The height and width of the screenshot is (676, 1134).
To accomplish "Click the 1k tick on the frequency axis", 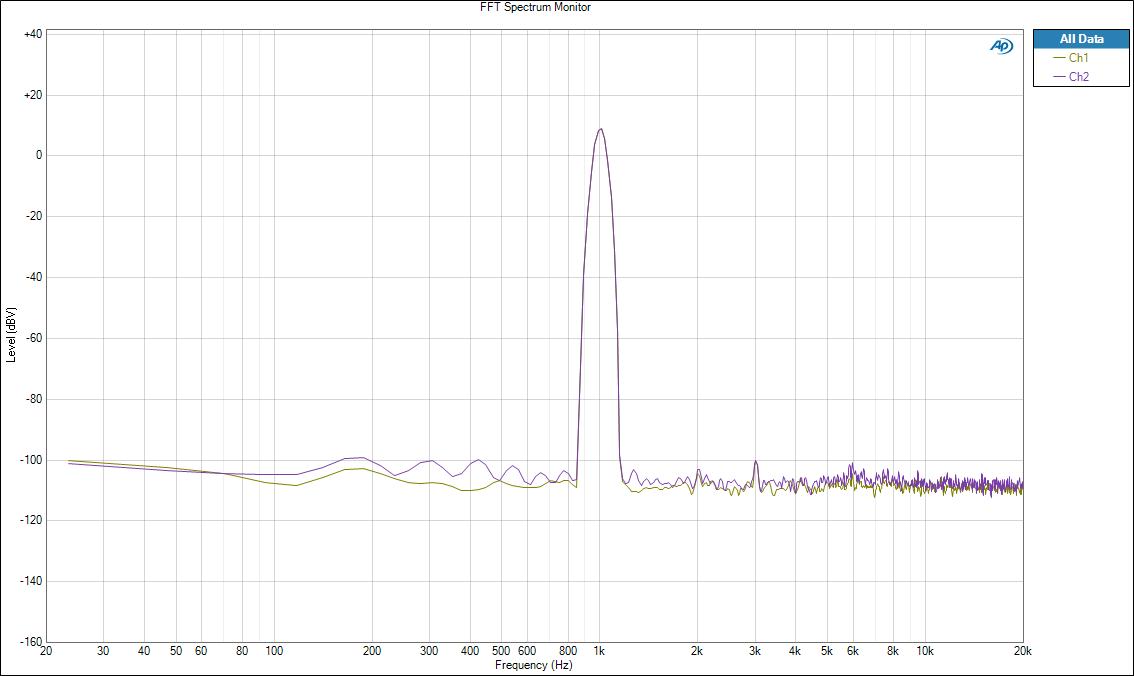I will coord(600,651).
